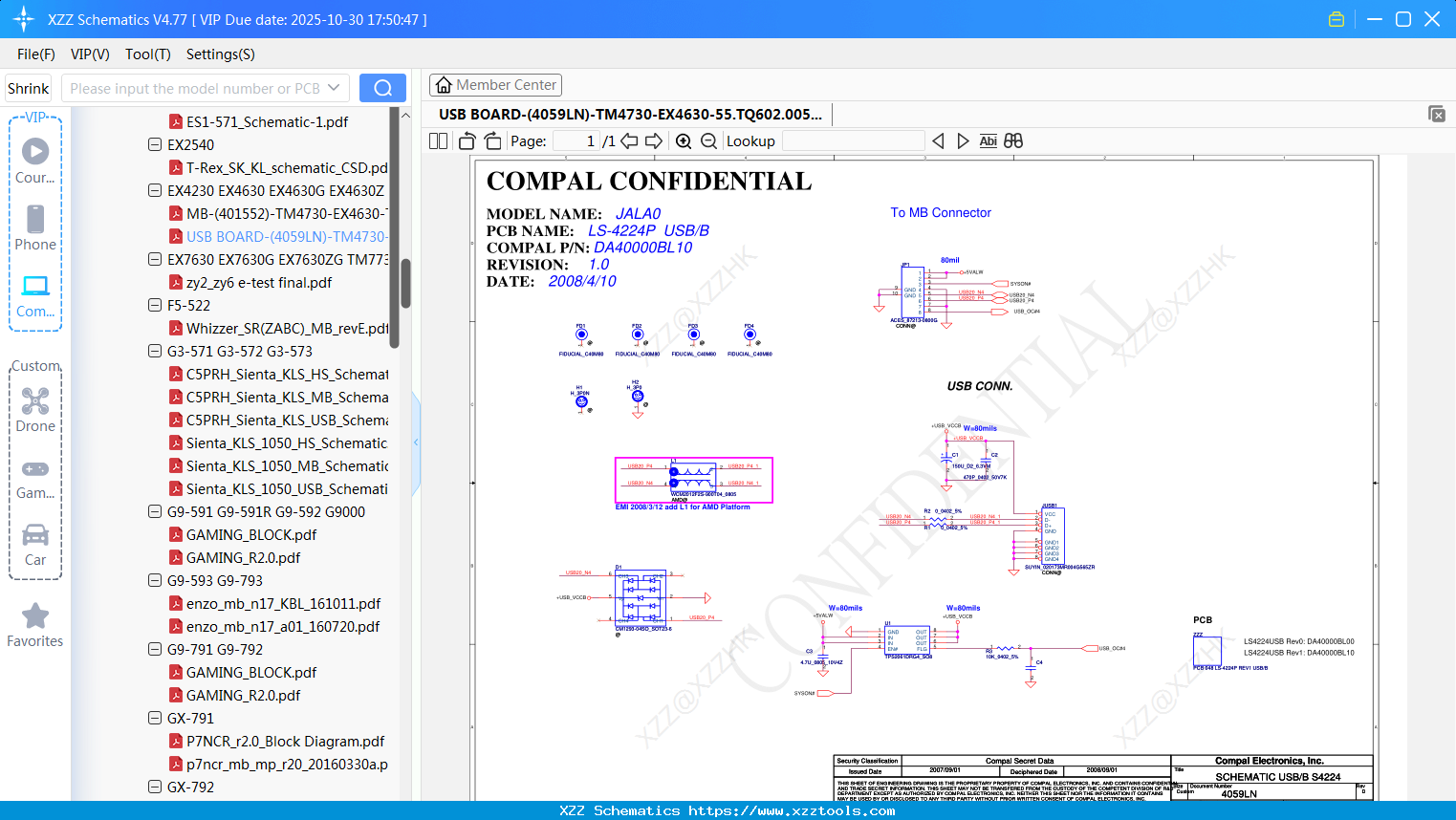The width and height of the screenshot is (1456, 820).
Task: Select the Car category icon
Action: [x=35, y=544]
